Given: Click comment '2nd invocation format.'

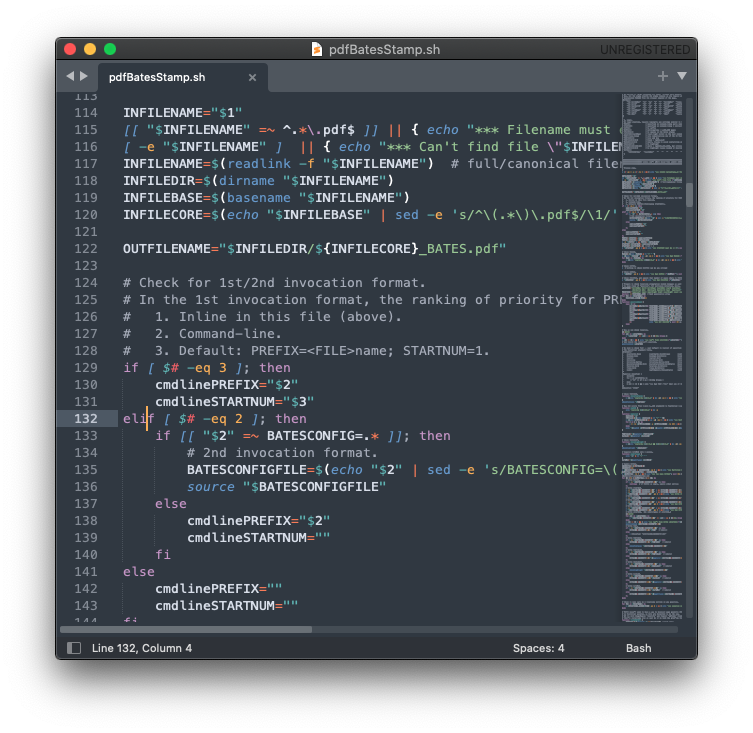Looking at the screenshot, I should pos(290,453).
